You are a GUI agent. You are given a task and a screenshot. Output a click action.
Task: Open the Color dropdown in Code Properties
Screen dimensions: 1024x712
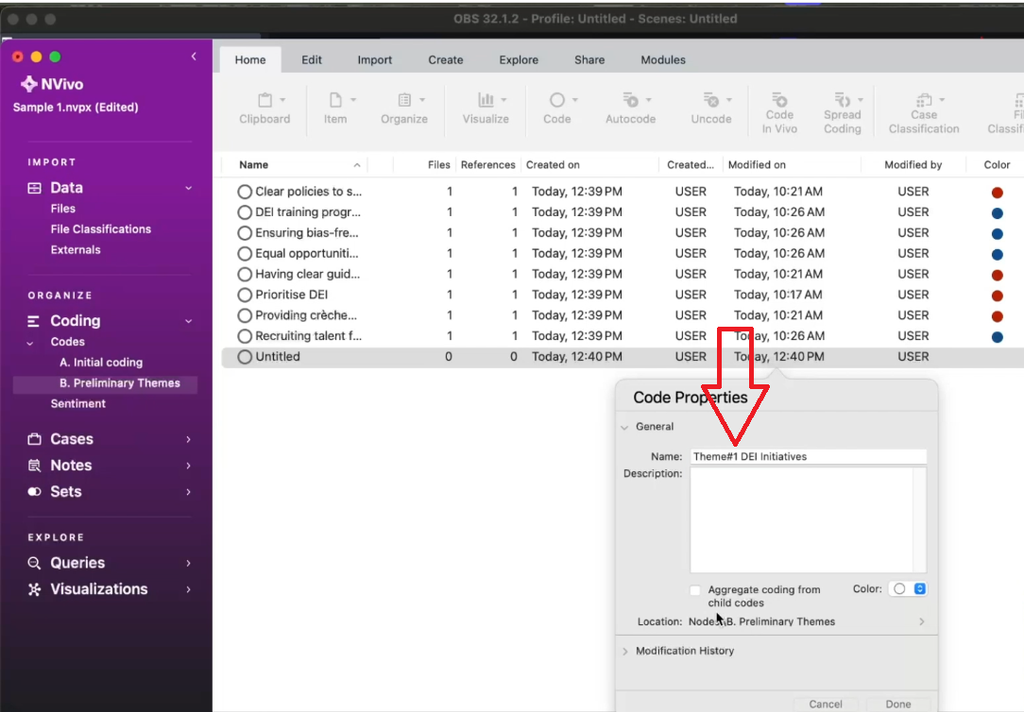coord(920,589)
